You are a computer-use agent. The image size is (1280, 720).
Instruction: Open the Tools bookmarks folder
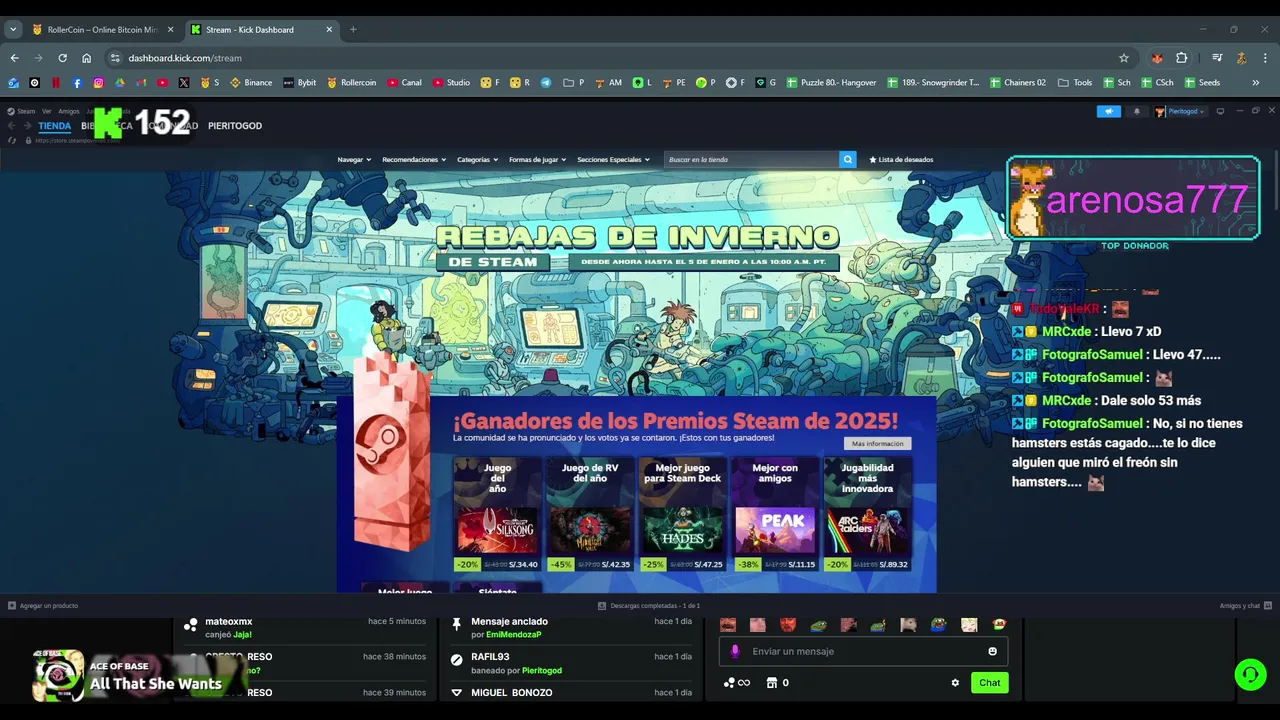pos(1075,83)
